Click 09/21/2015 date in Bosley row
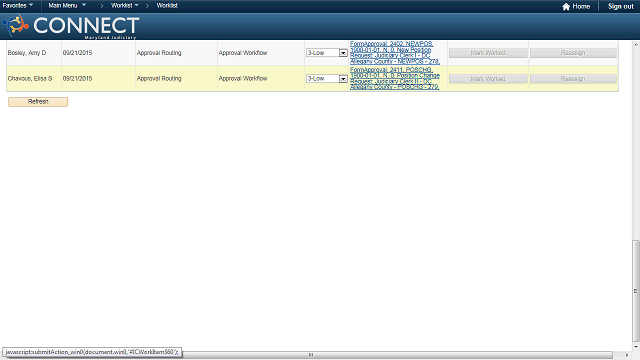The image size is (640, 360). point(77,53)
